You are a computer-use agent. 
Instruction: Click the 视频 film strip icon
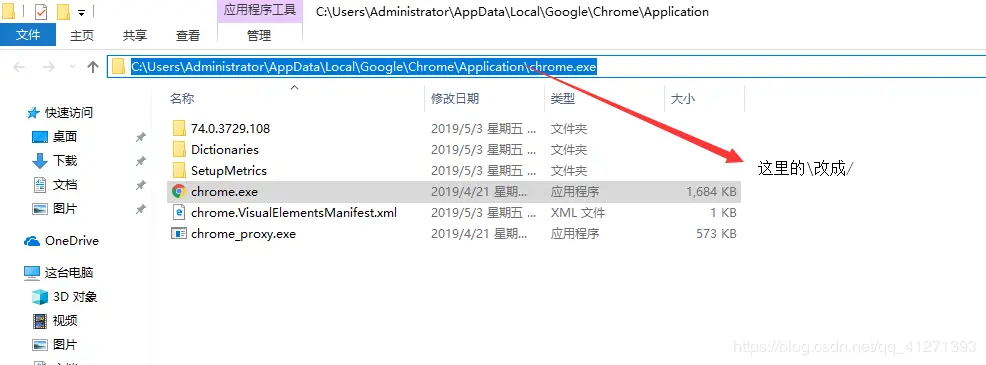pos(40,321)
